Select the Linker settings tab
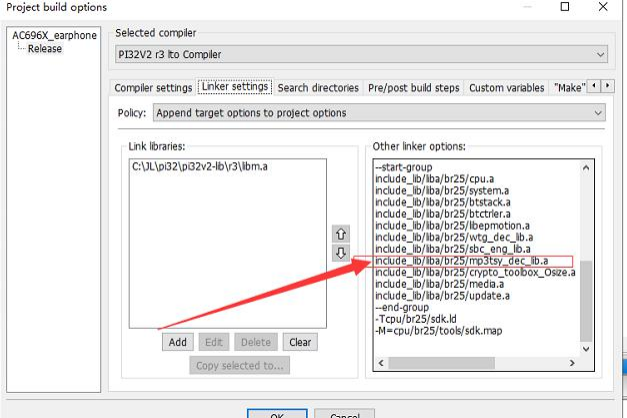This screenshot has width=627, height=418. 235,87
